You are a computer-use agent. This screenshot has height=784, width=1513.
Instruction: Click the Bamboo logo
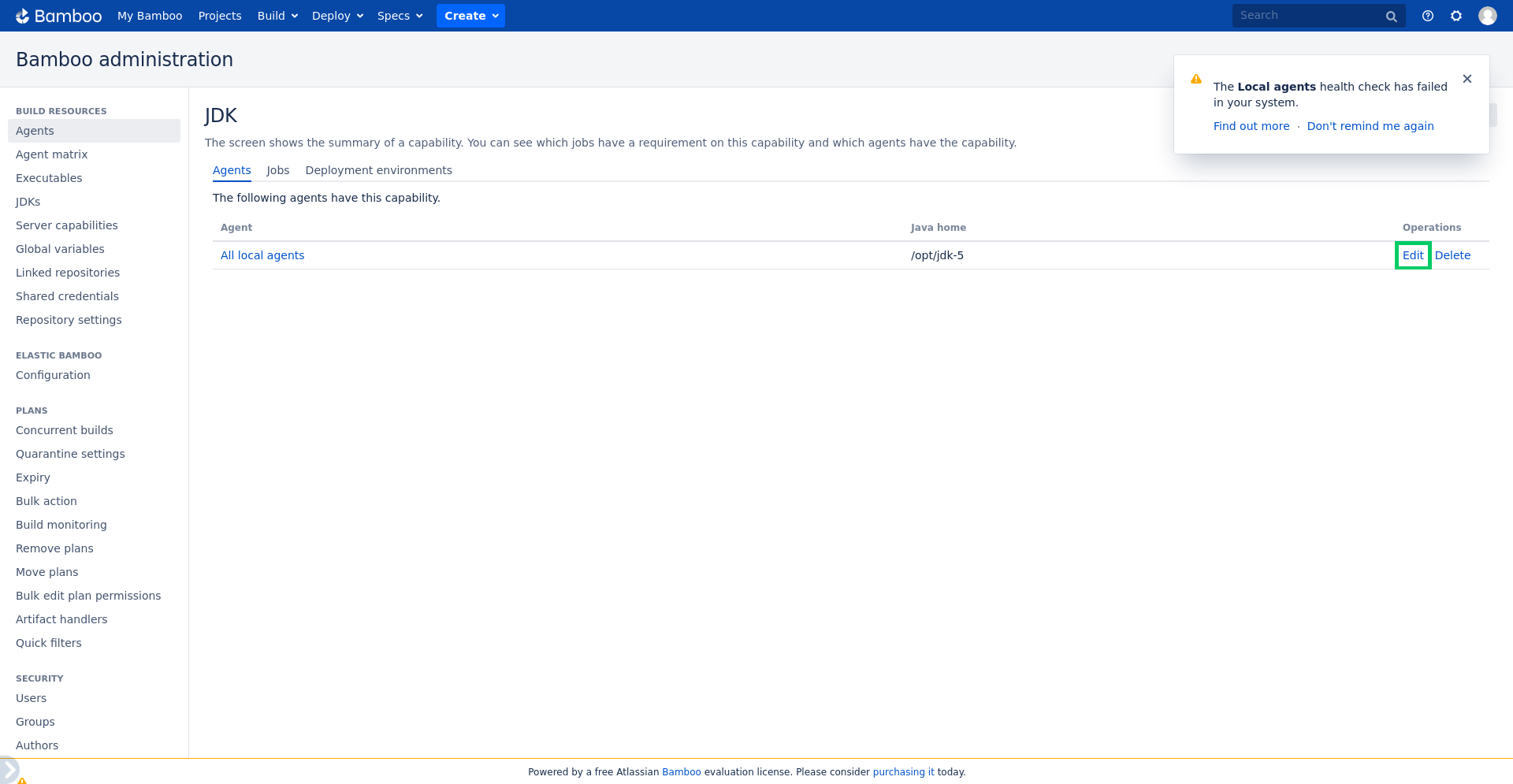point(59,16)
